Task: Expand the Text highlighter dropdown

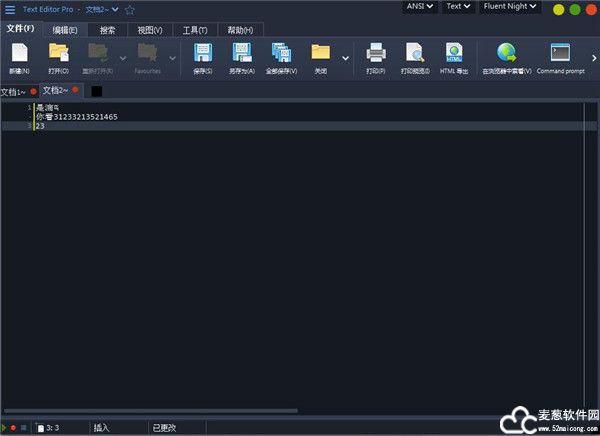Action: pyautogui.click(x=458, y=7)
